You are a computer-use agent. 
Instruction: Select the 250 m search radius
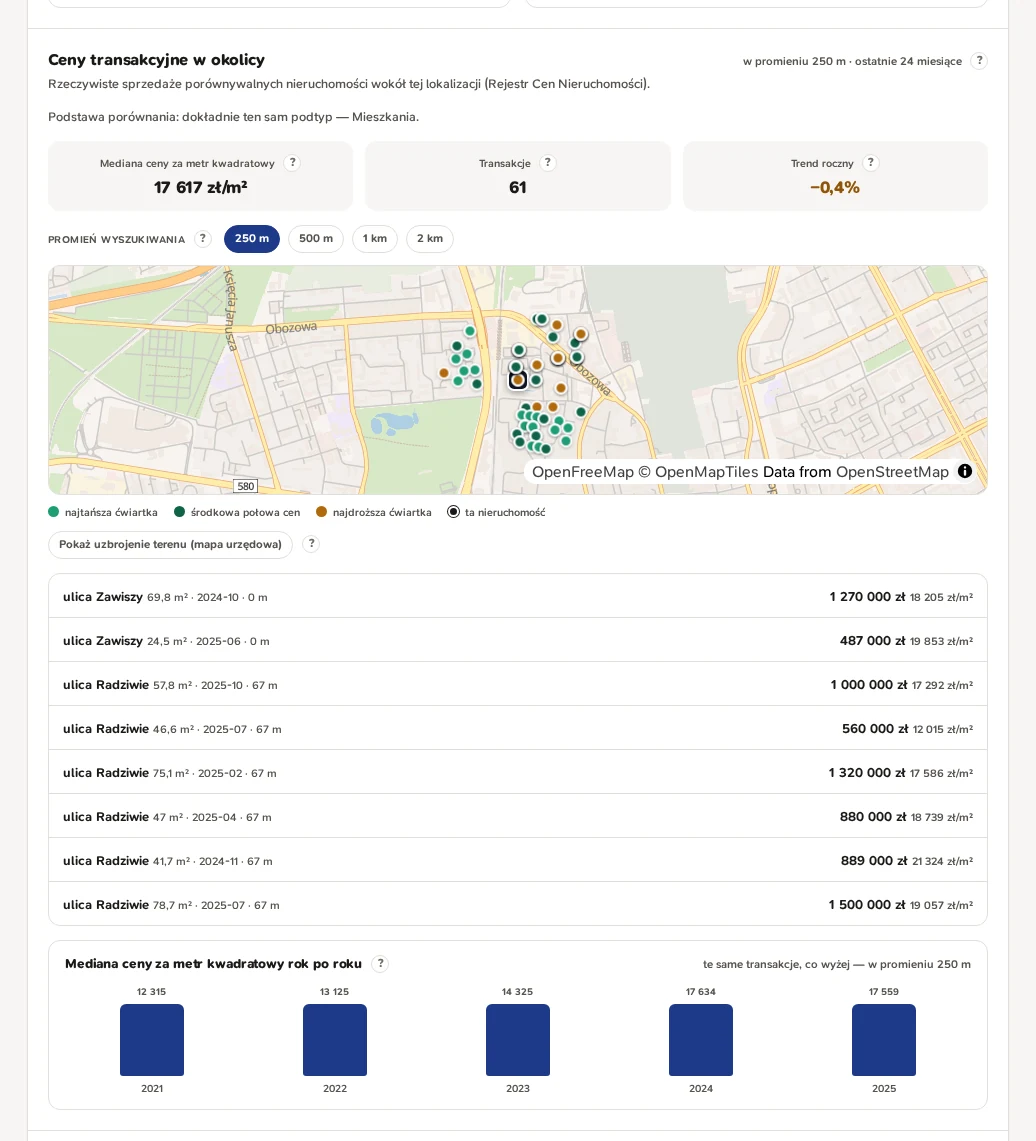tap(252, 239)
